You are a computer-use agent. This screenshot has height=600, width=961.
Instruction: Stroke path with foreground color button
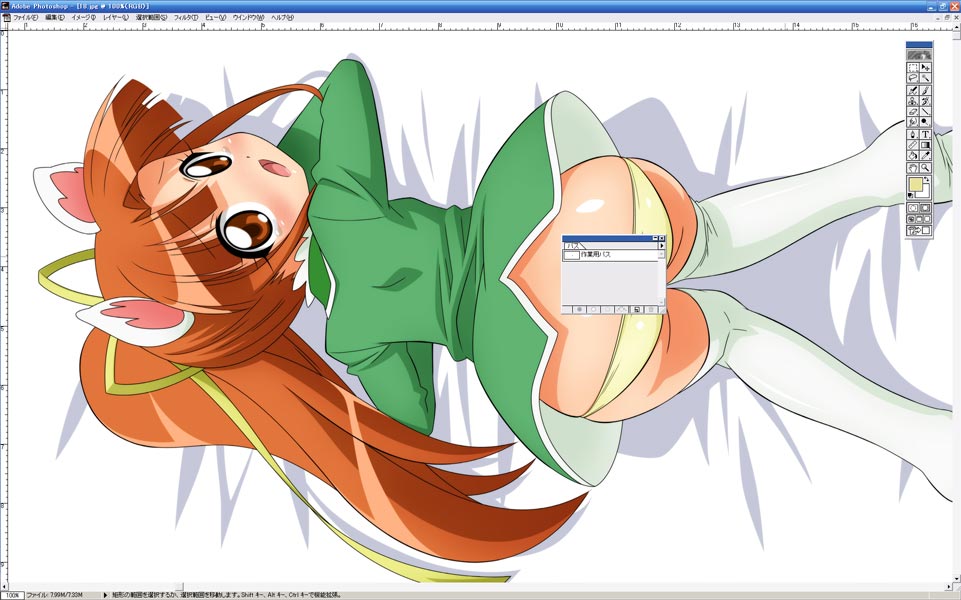click(593, 309)
